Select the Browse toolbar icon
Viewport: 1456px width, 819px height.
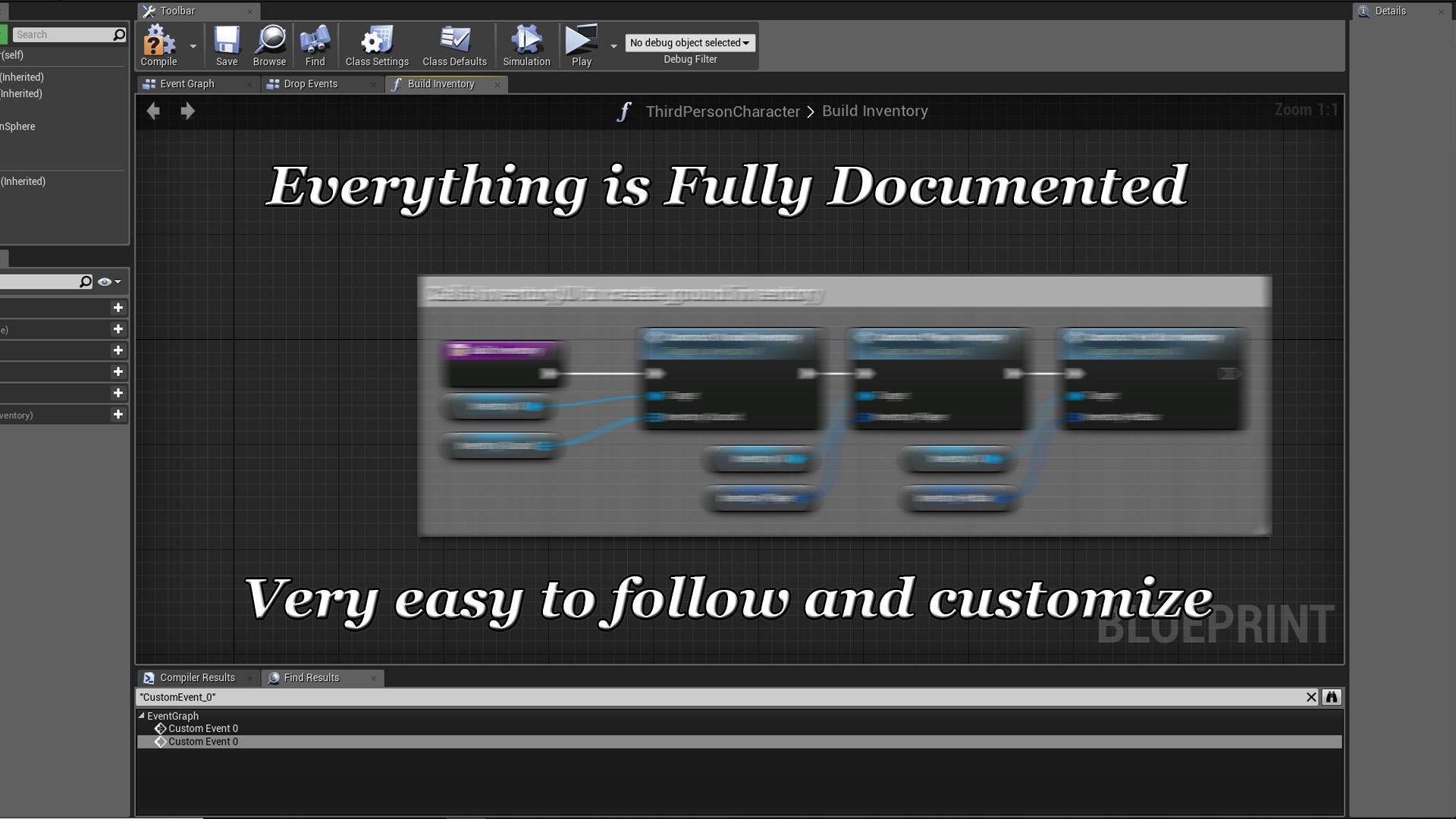269,42
